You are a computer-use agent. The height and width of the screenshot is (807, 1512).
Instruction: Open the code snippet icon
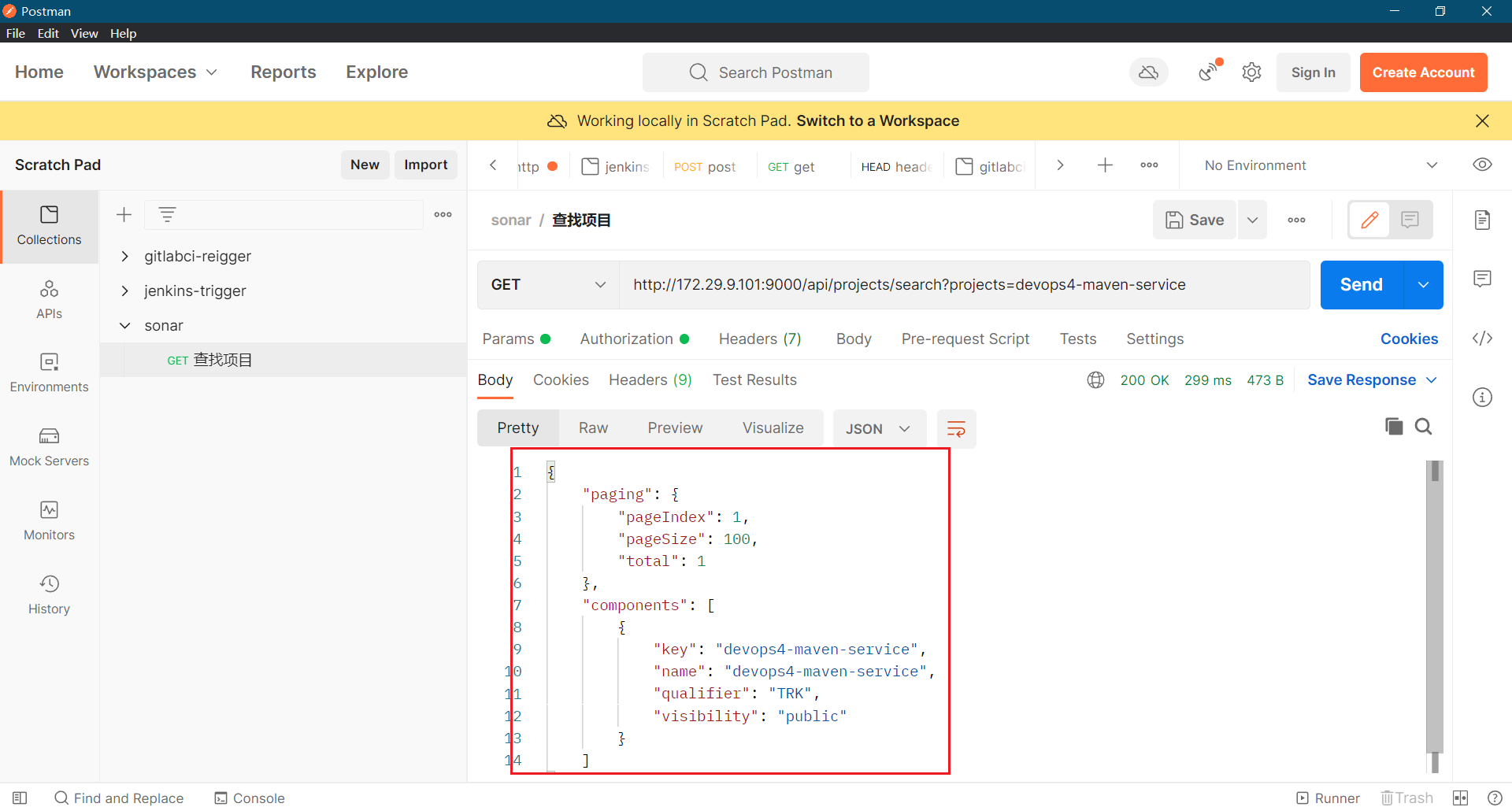1482,338
